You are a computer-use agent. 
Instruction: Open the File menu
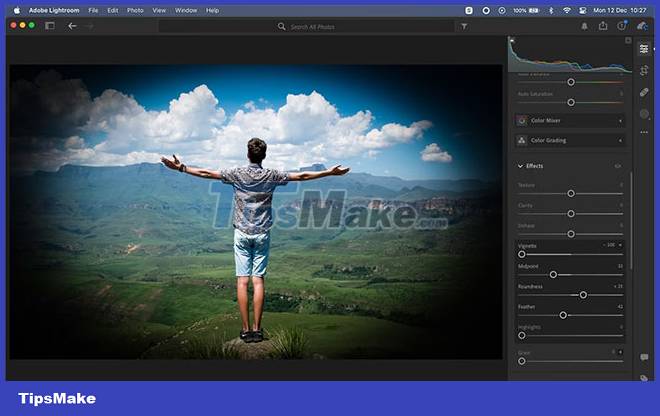point(93,10)
